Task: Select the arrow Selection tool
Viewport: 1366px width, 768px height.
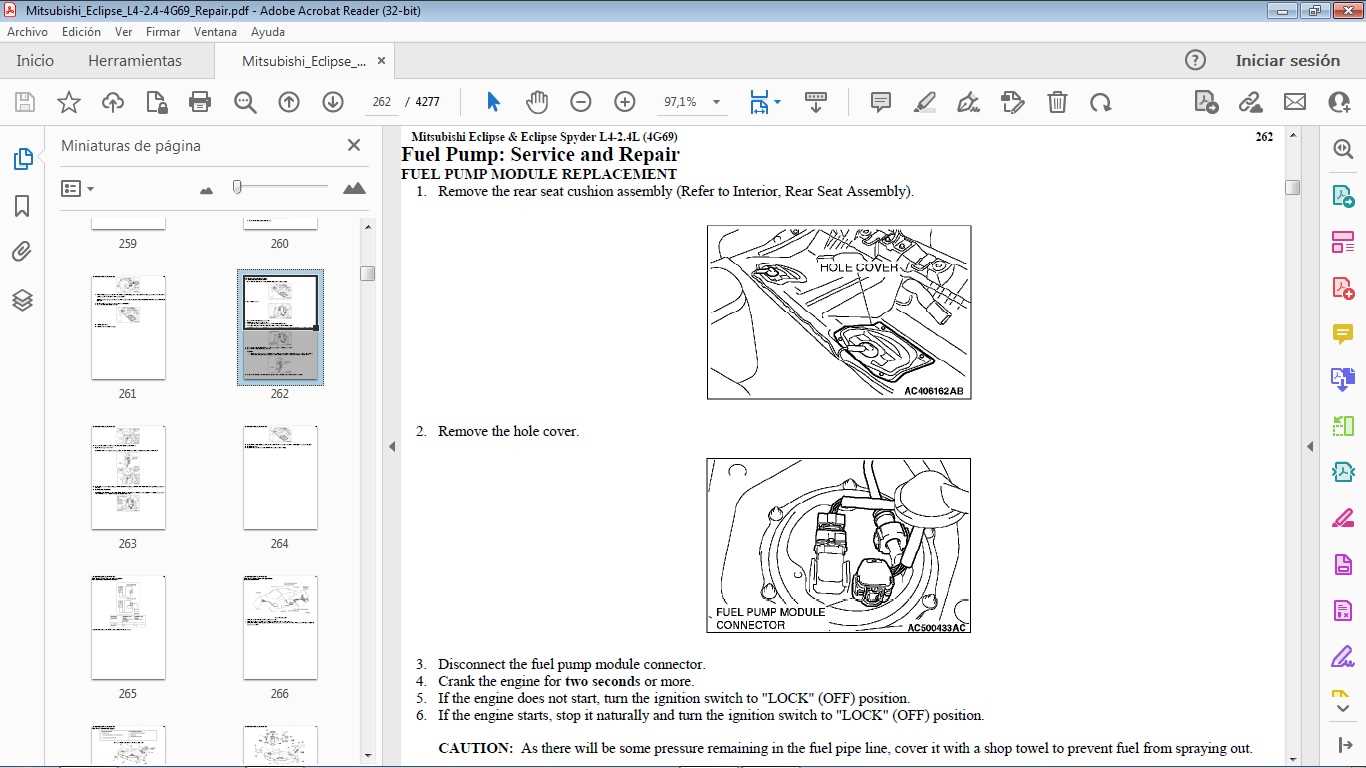Action: pos(493,102)
